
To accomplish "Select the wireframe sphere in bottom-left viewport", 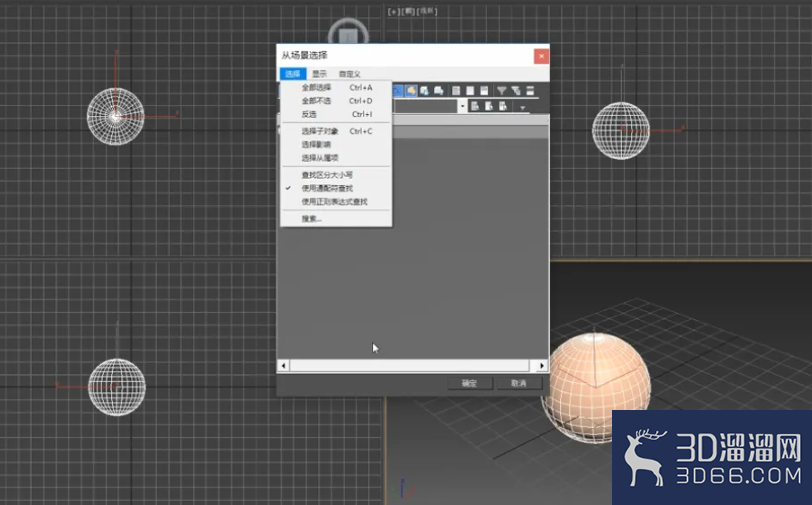I will pyautogui.click(x=117, y=387).
